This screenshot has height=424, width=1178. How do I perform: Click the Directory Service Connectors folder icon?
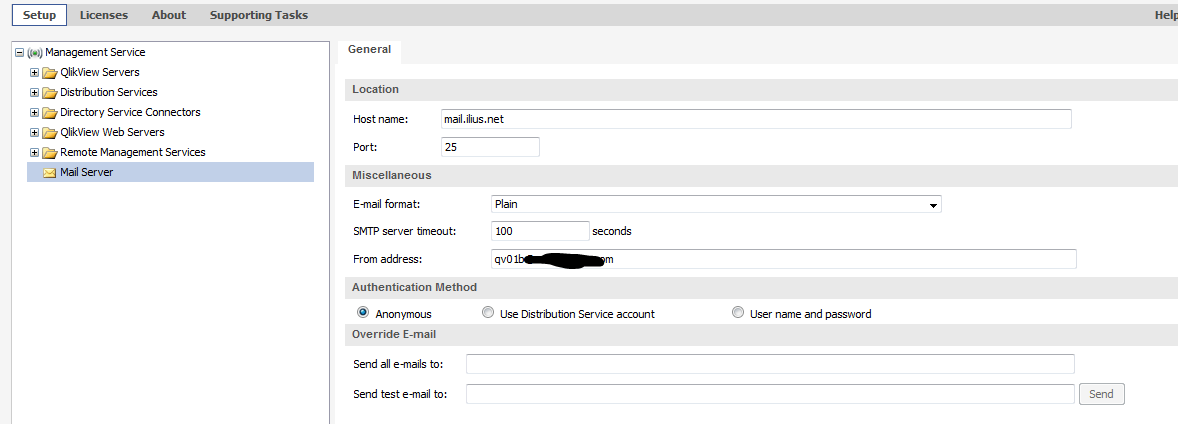(x=49, y=112)
